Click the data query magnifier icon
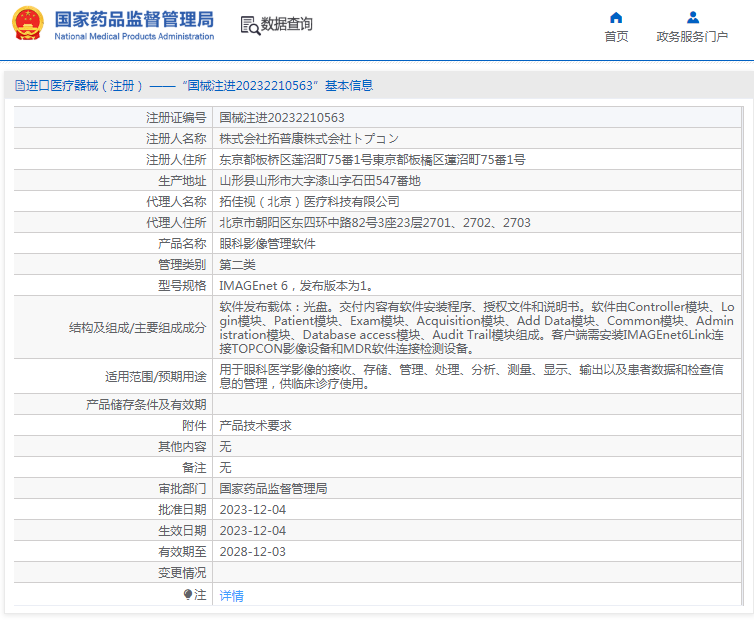 pyautogui.click(x=250, y=25)
